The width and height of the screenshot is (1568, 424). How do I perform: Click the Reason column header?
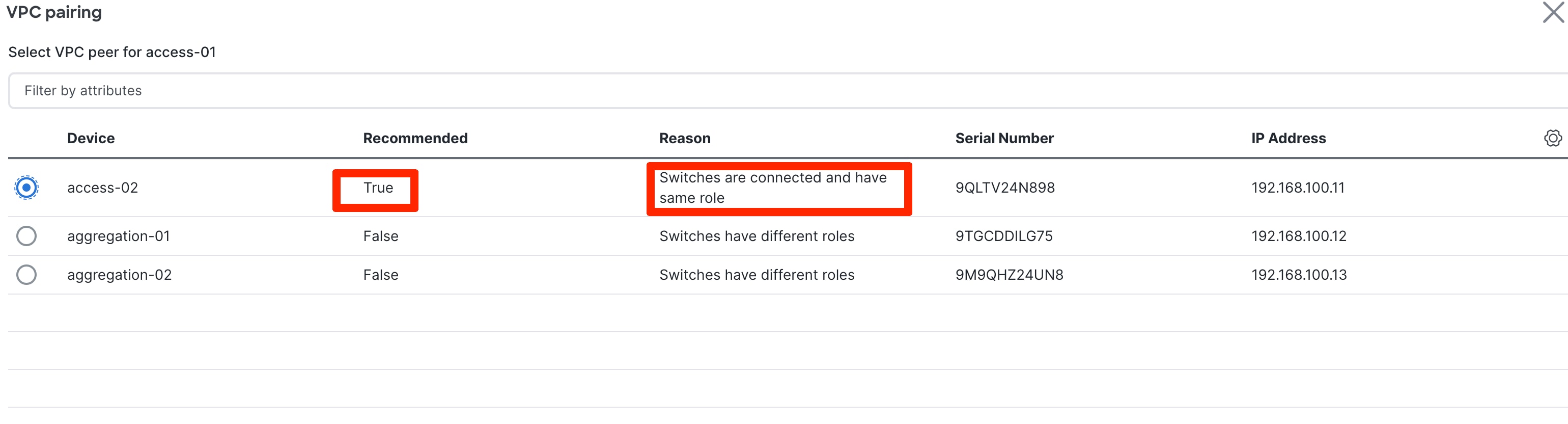(x=685, y=138)
